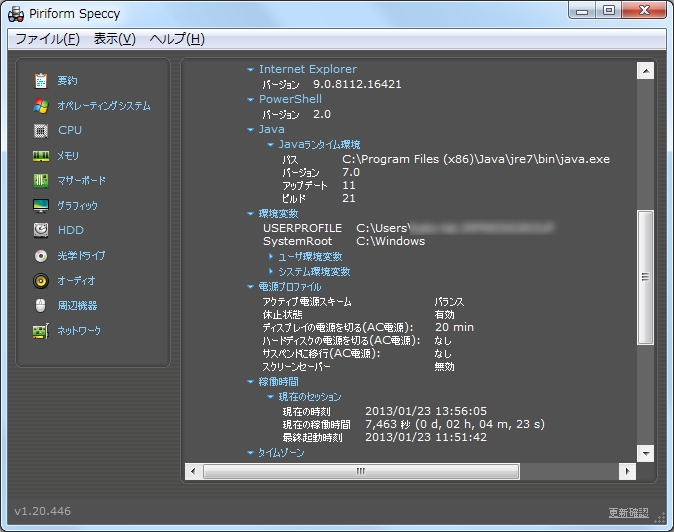Click the Speccy app icon in title bar
674x532 pixels.
pyautogui.click(x=16, y=14)
